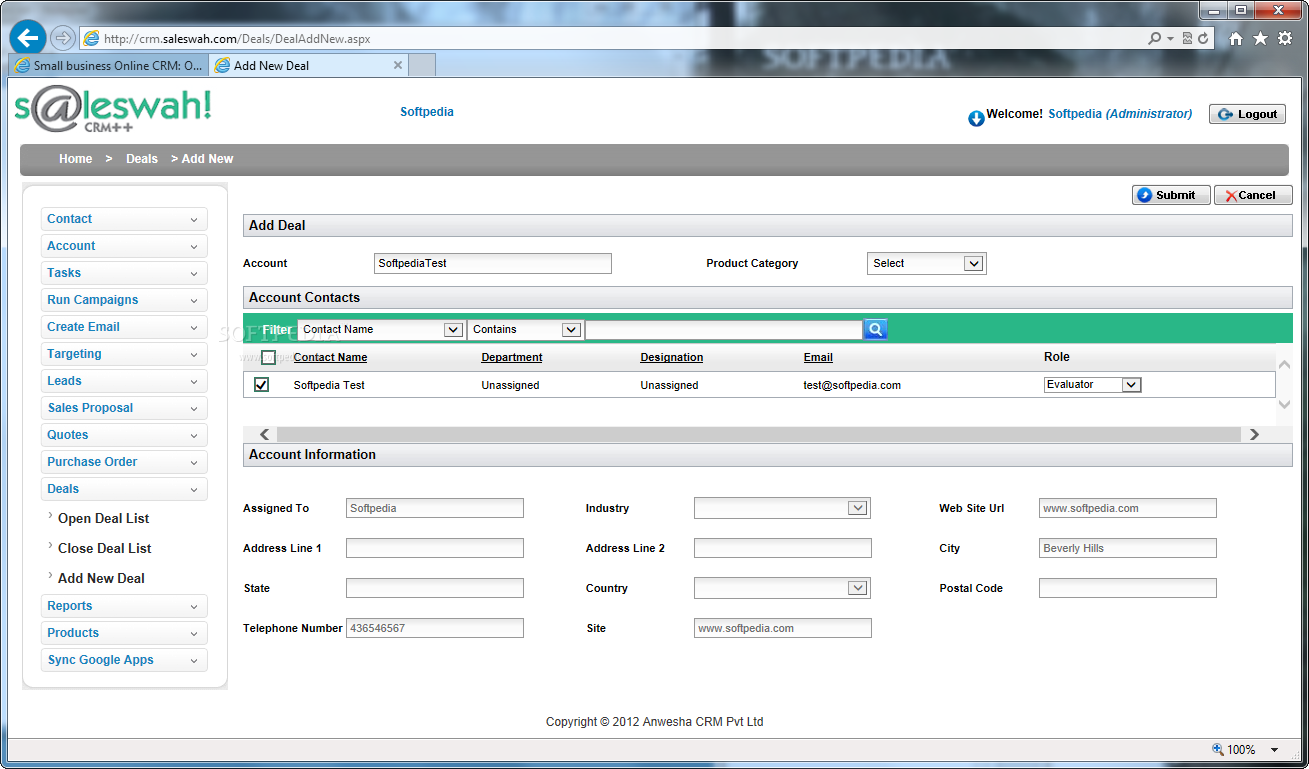Collapse the Deals sidebar section
This screenshot has width=1309, height=769.
[x=124, y=489]
